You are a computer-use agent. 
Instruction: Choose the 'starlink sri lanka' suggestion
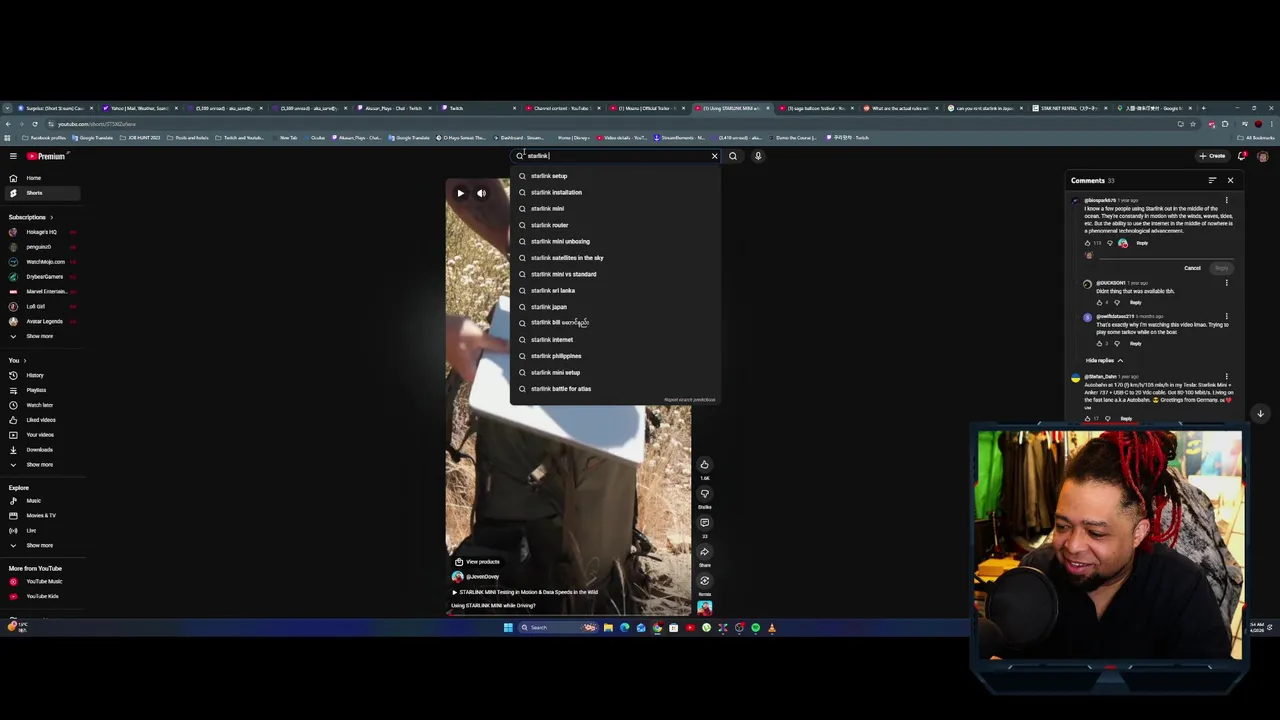coord(613,290)
